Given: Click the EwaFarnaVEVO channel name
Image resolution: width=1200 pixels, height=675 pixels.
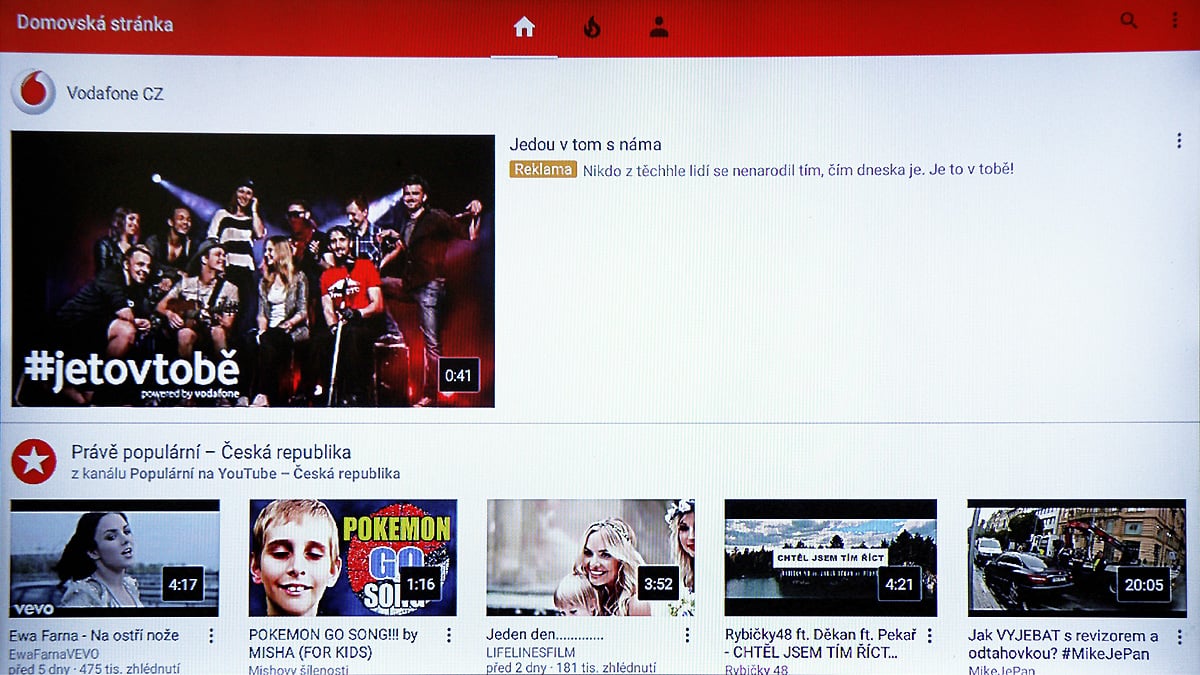Looking at the screenshot, I should click(53, 654).
